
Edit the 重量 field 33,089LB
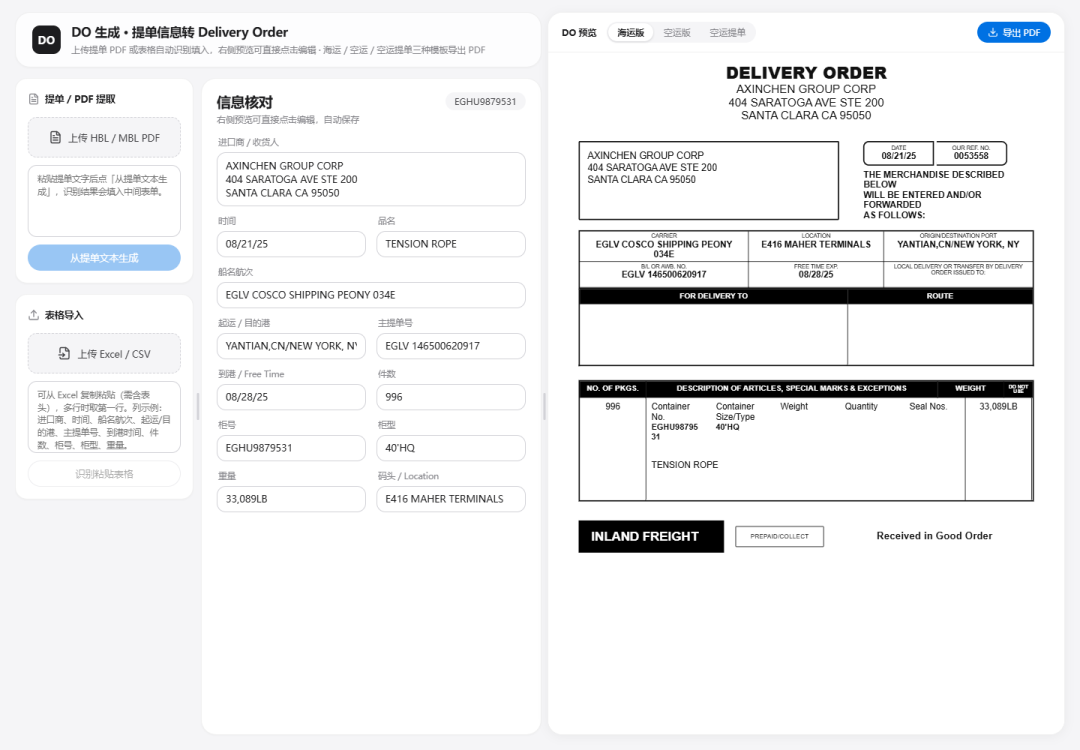pyautogui.click(x=291, y=499)
